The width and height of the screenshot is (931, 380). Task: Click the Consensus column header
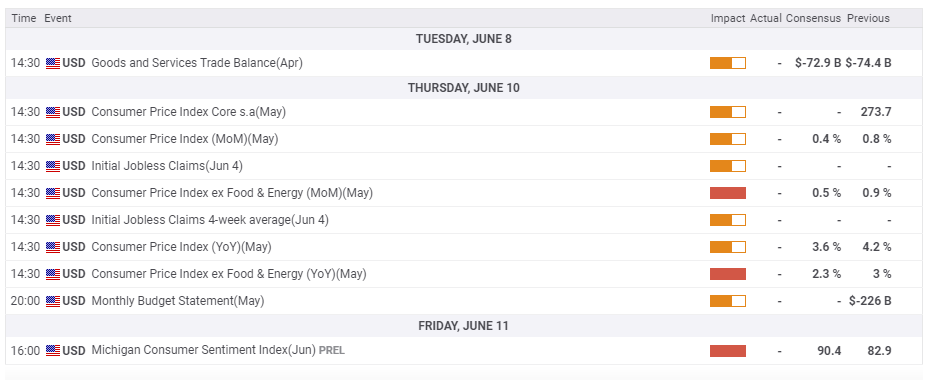pos(813,18)
